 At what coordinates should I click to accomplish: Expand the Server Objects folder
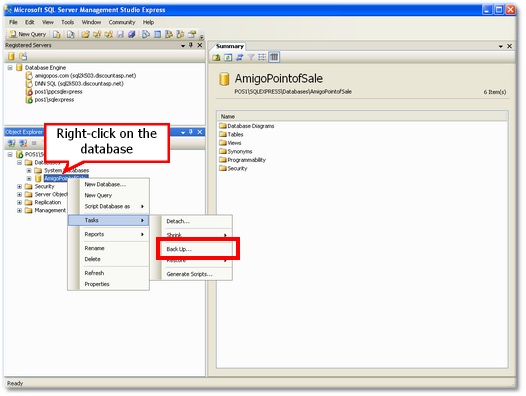(x=19, y=194)
